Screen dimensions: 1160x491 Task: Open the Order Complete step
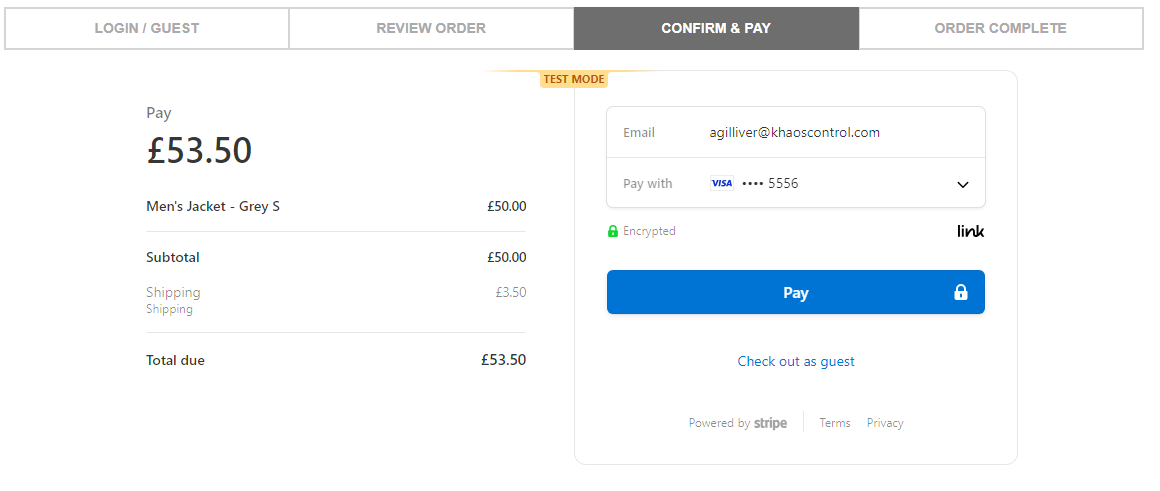(1001, 29)
